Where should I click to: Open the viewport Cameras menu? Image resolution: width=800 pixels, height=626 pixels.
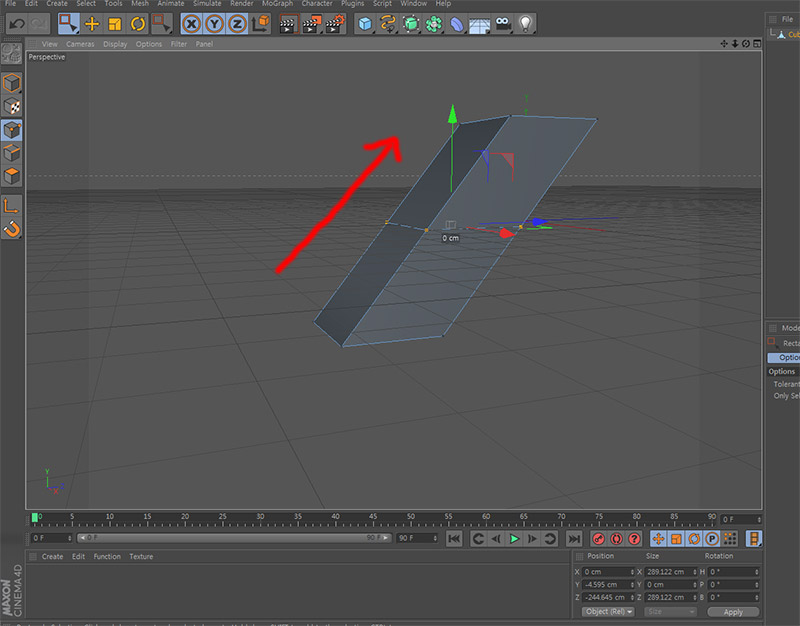pyautogui.click(x=80, y=44)
